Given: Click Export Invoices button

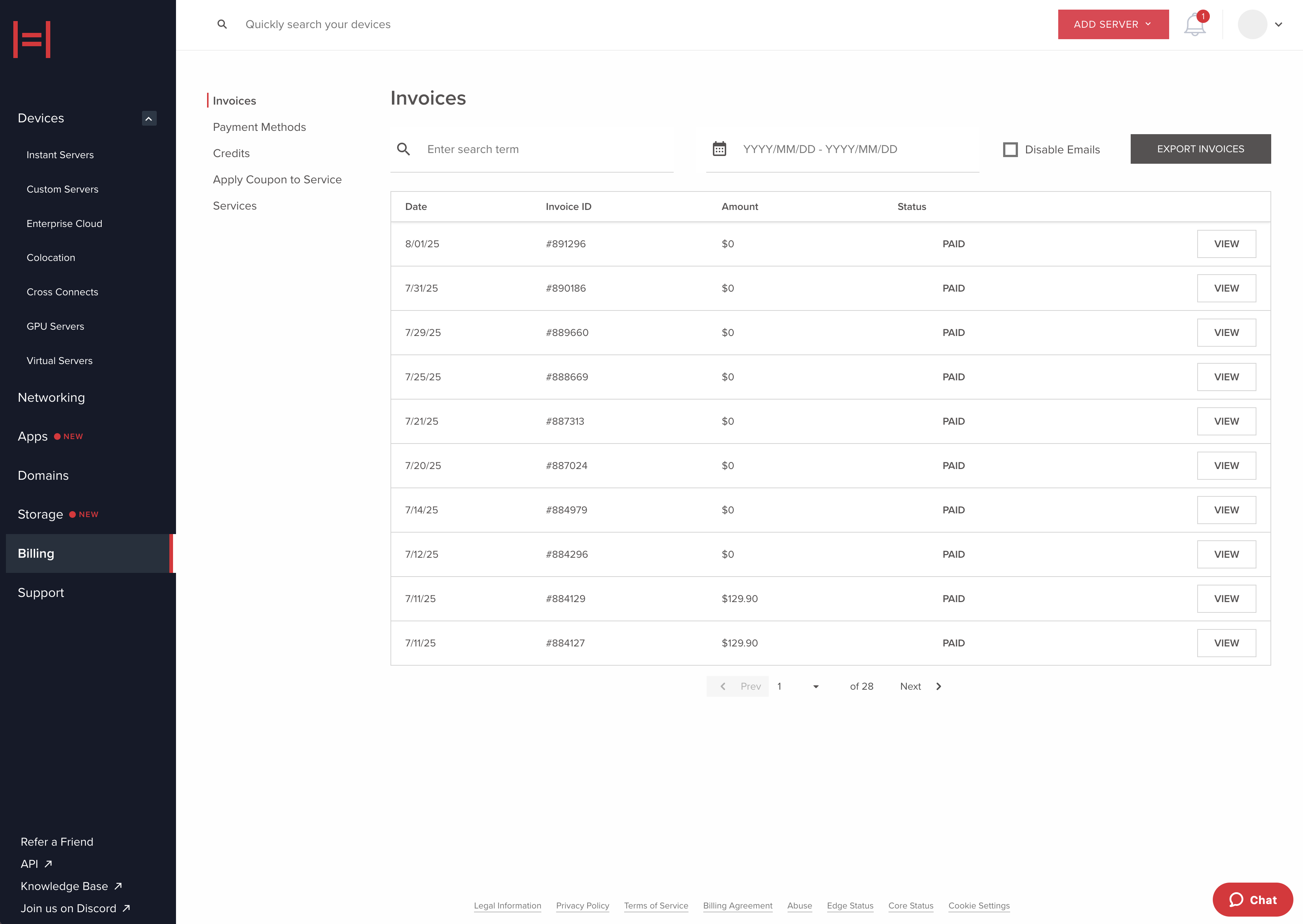Looking at the screenshot, I should (1200, 149).
